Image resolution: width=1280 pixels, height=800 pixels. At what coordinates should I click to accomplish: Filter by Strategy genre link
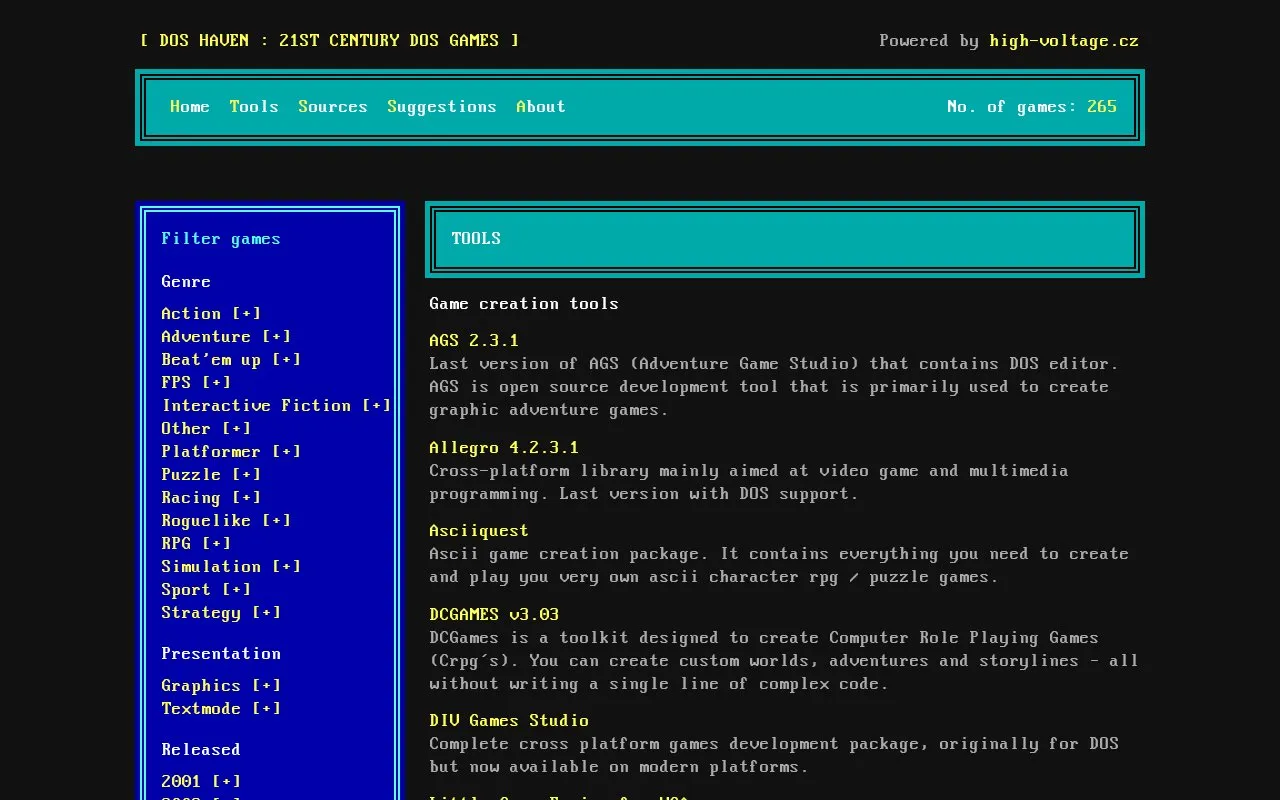201,612
